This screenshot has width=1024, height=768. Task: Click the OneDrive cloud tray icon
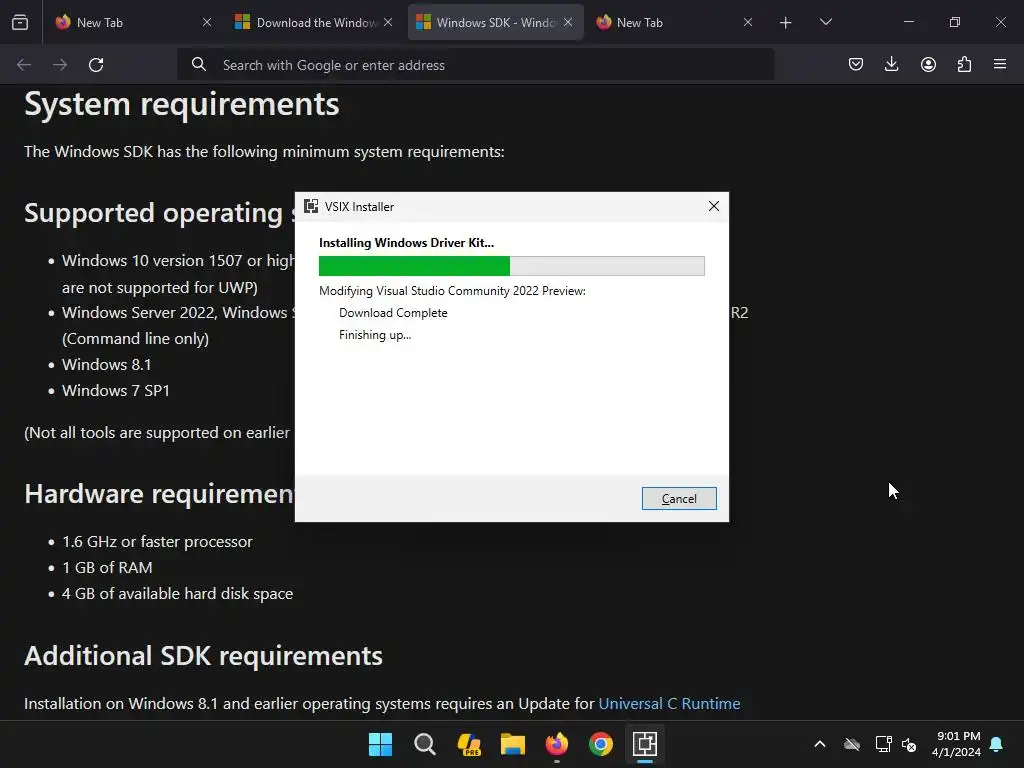(852, 744)
